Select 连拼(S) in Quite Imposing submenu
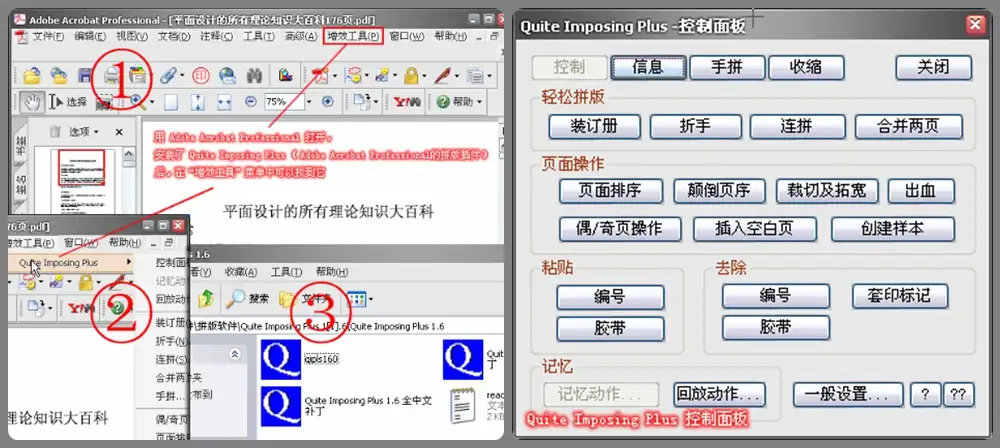The width and height of the screenshot is (1000, 448). click(x=172, y=359)
